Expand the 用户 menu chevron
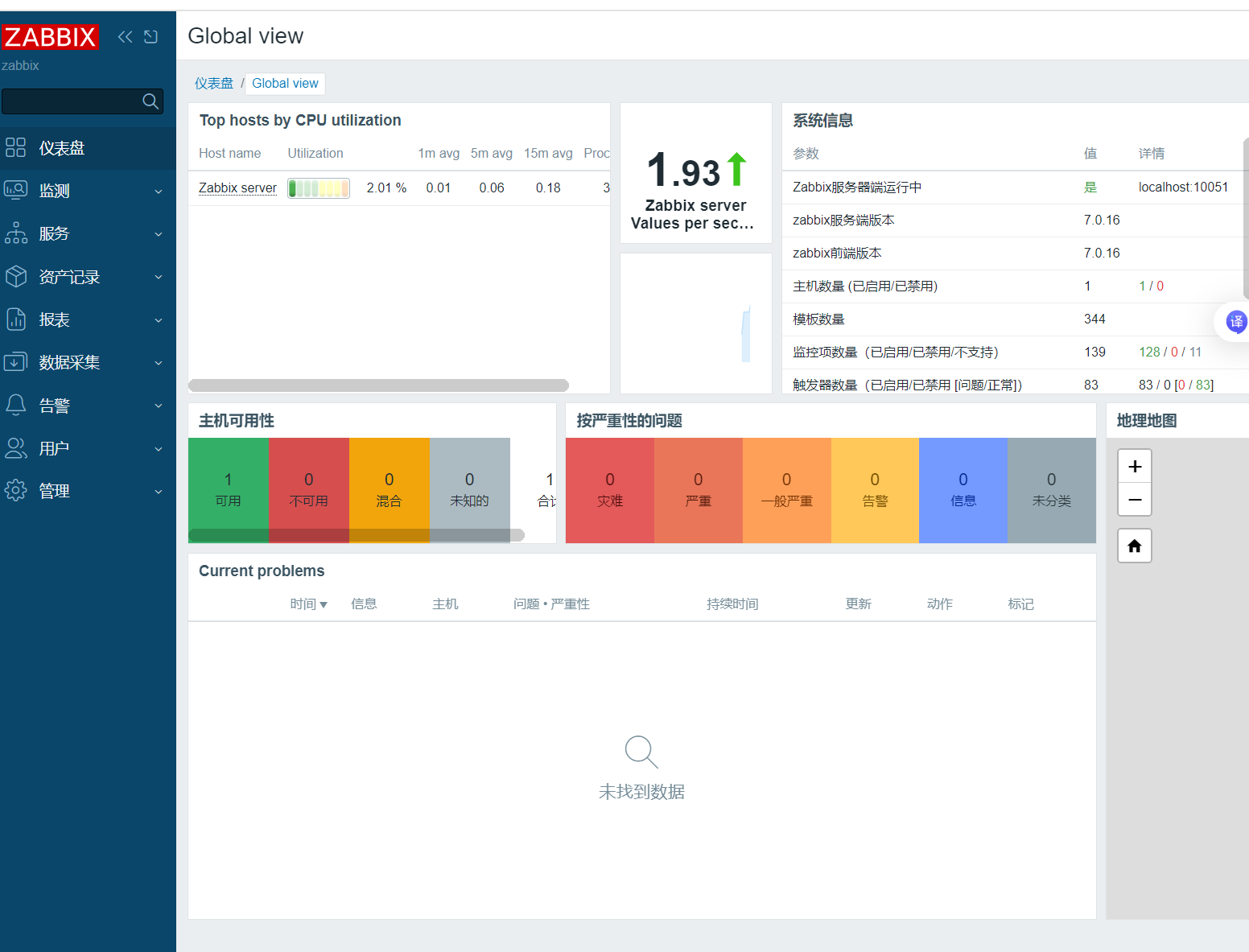1249x952 pixels. 159,449
